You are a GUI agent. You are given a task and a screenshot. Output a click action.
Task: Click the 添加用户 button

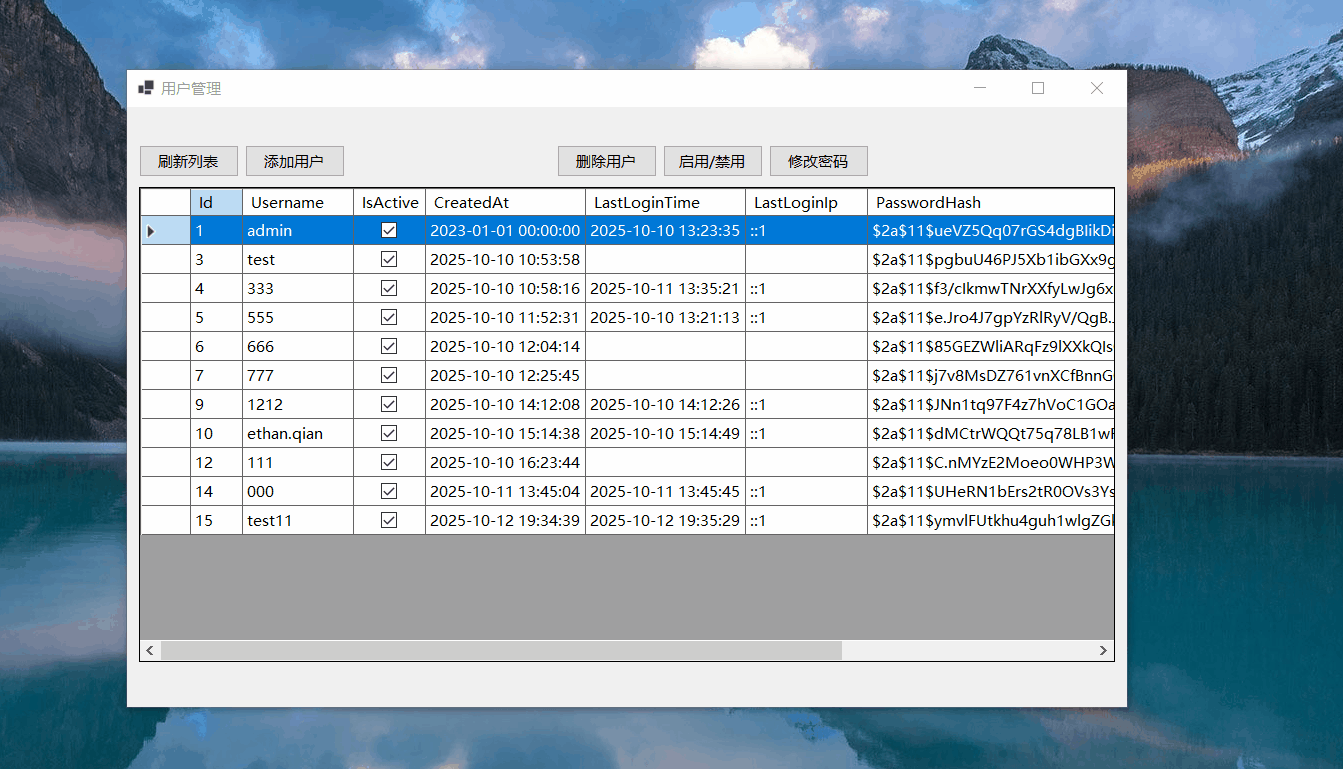(294, 161)
